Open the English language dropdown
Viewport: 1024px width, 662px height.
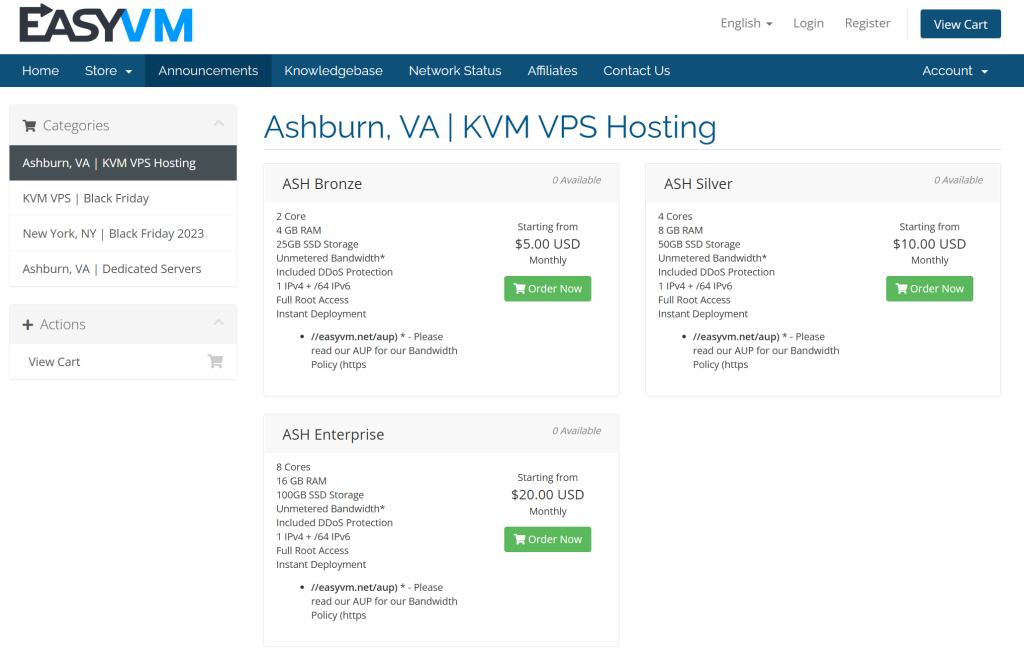coord(746,23)
